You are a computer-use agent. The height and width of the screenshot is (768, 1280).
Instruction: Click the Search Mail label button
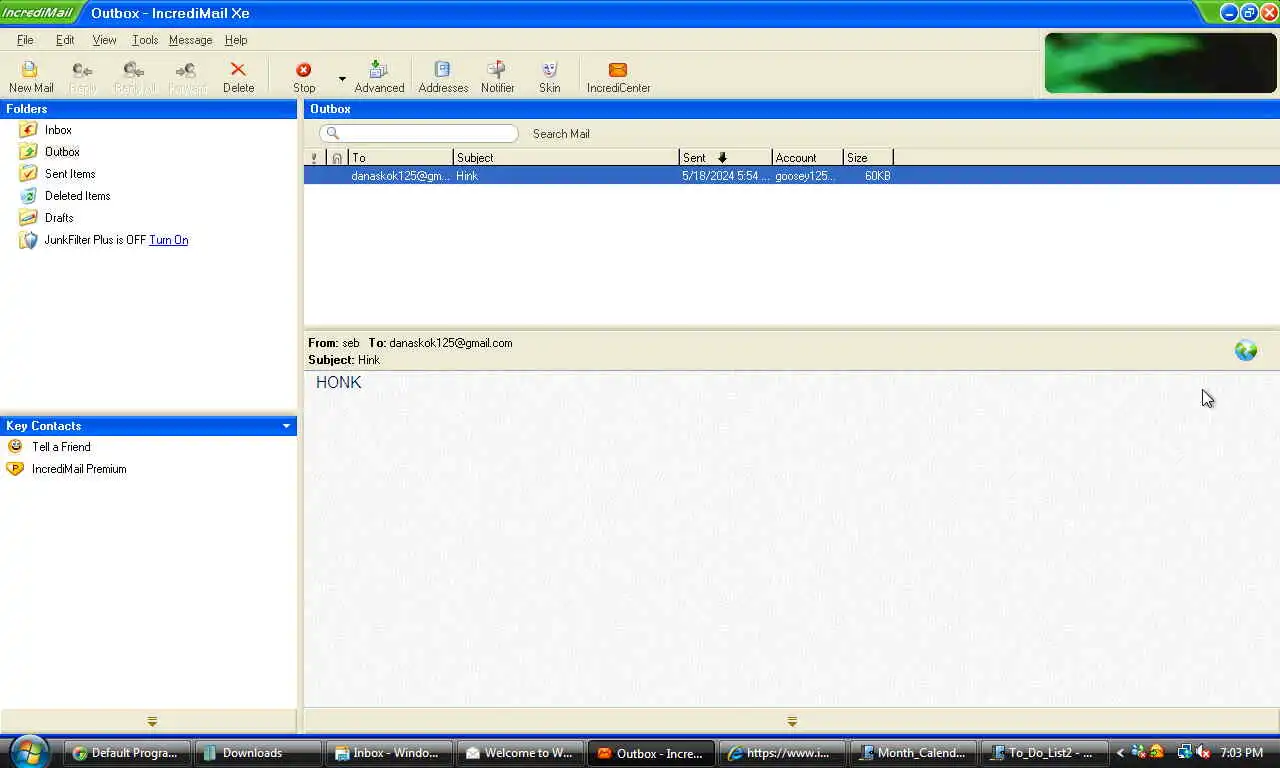point(561,134)
